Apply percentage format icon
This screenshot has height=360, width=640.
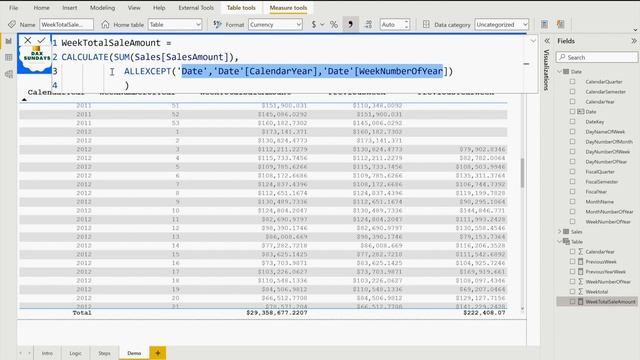pyautogui.click(x=334, y=24)
